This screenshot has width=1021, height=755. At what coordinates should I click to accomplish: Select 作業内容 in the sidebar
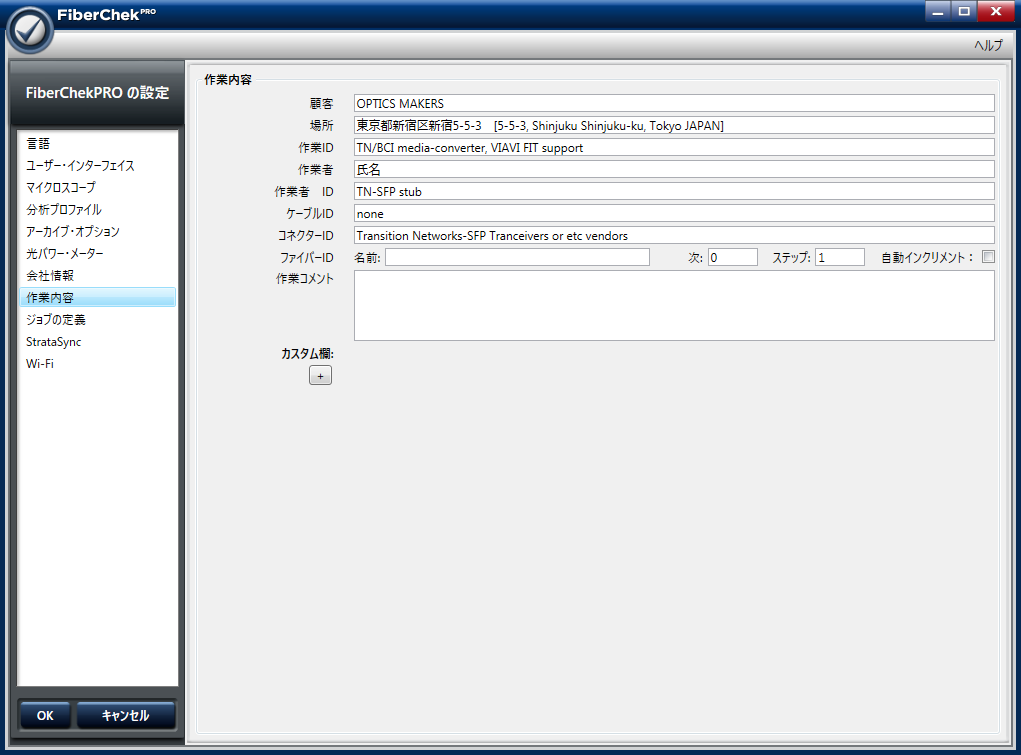pos(98,297)
